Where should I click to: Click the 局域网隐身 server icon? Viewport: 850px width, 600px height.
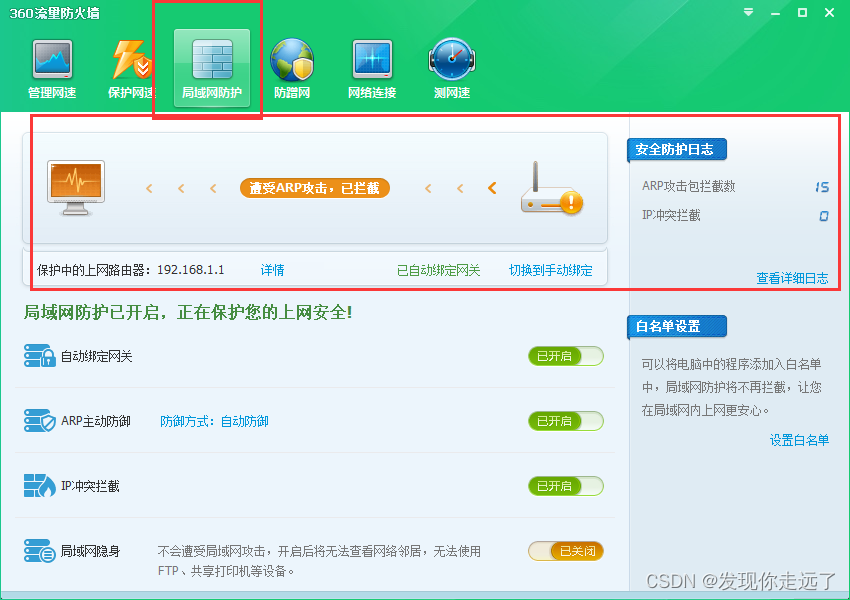40,551
